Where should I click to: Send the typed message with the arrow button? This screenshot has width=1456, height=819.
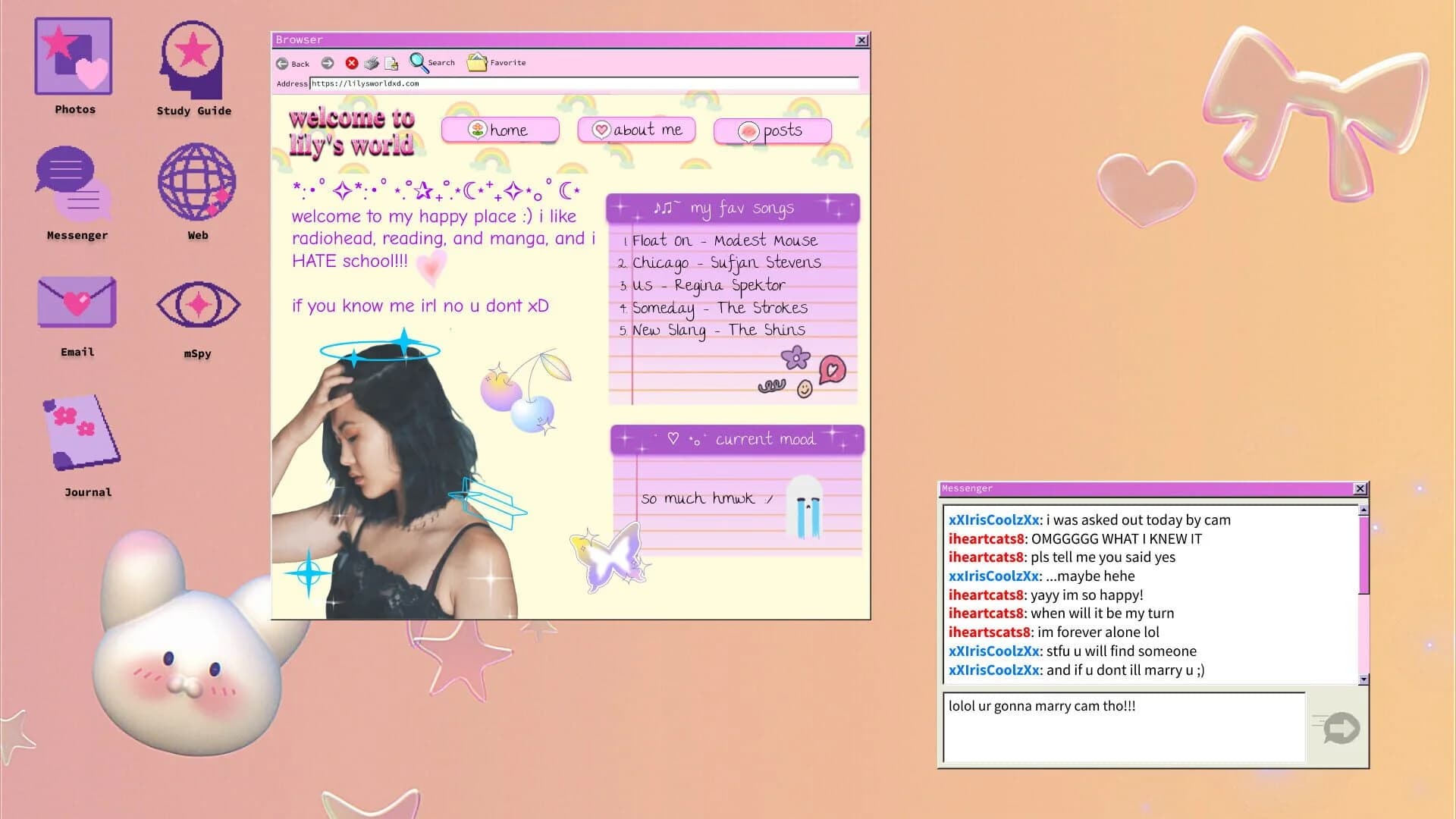[1340, 727]
